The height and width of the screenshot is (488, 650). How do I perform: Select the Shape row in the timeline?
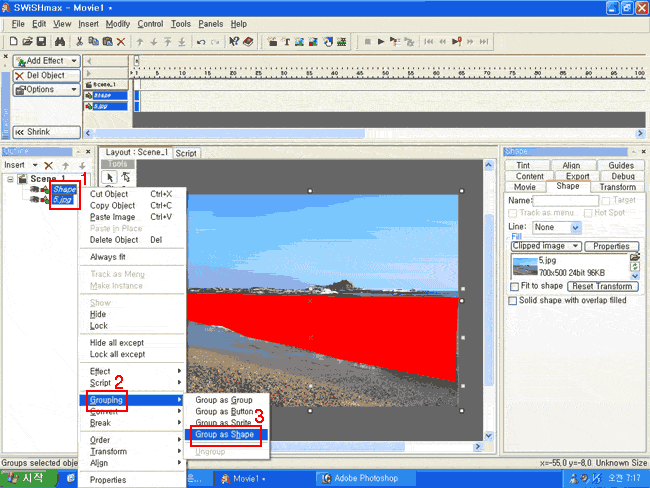[106, 95]
